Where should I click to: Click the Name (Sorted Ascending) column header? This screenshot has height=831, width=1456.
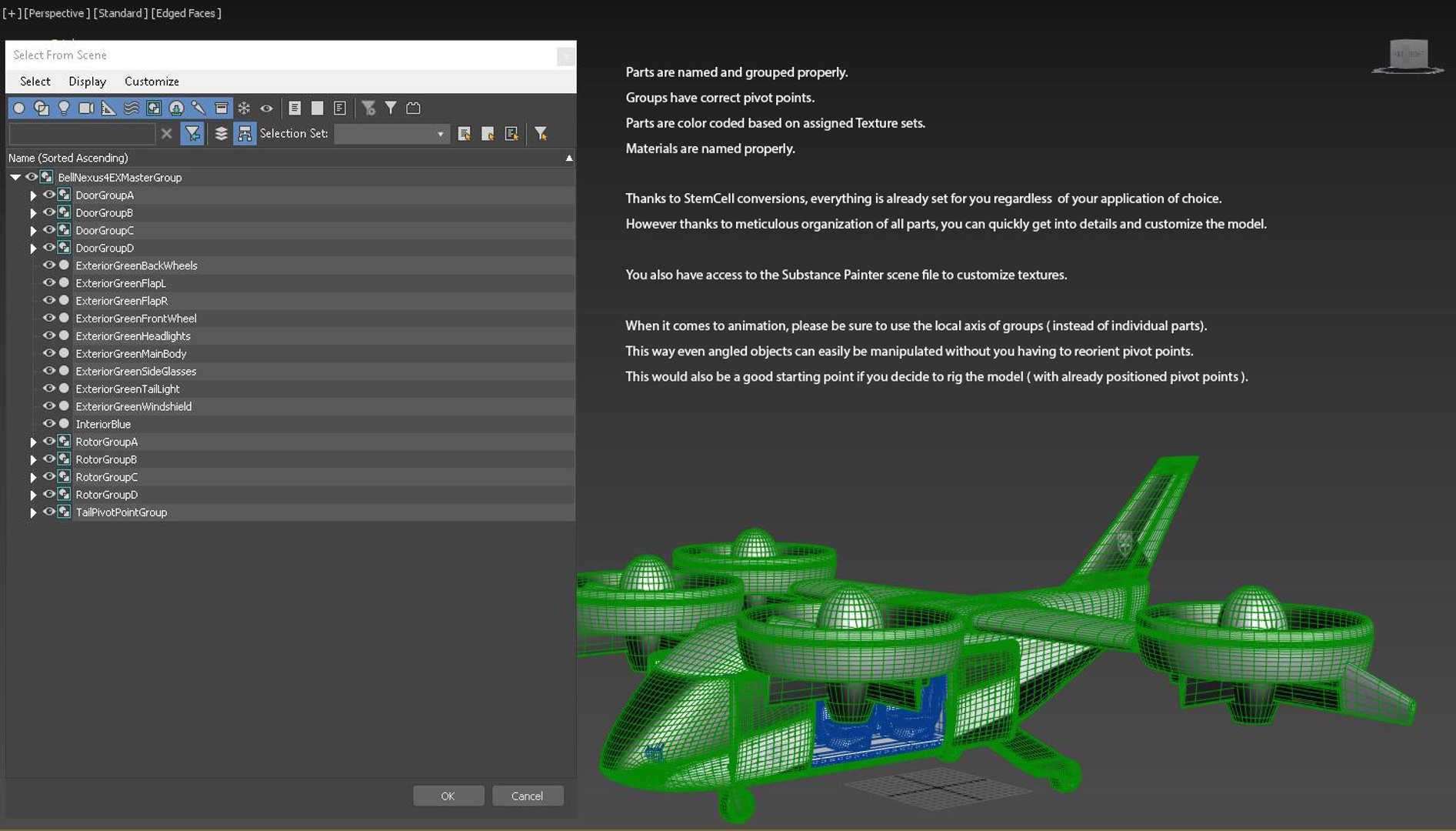(291, 158)
